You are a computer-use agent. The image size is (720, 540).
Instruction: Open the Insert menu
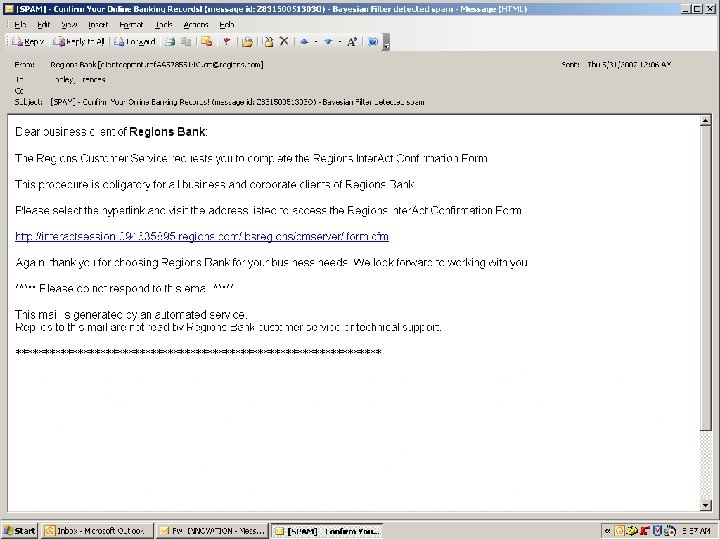(x=98, y=25)
